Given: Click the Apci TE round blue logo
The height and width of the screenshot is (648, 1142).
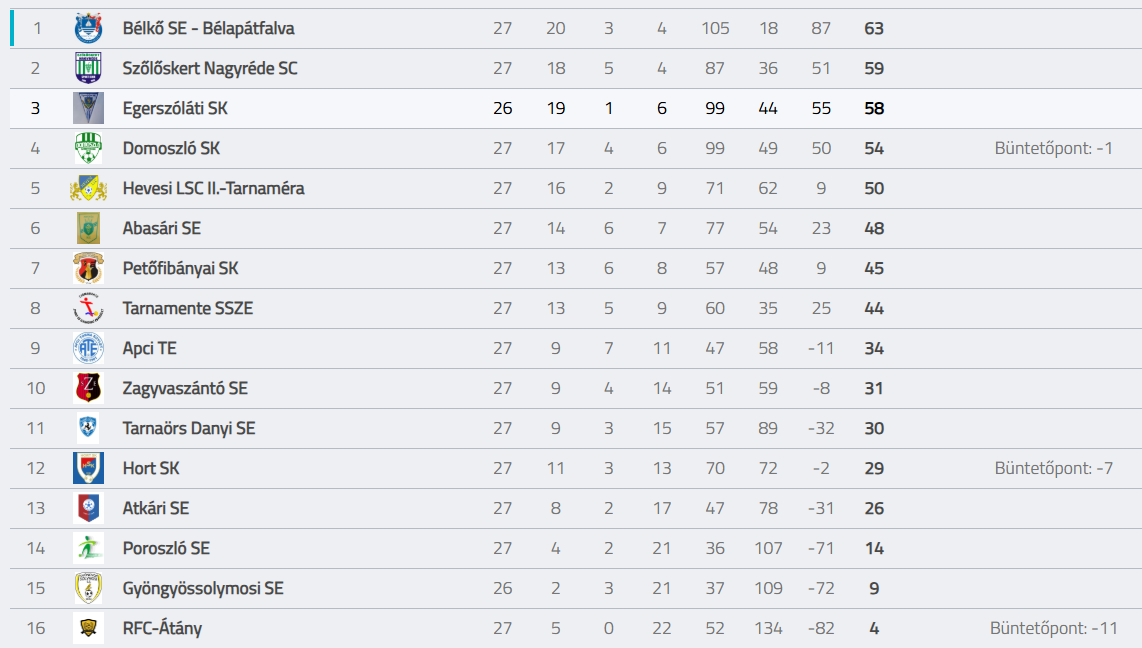Looking at the screenshot, I should (88, 348).
